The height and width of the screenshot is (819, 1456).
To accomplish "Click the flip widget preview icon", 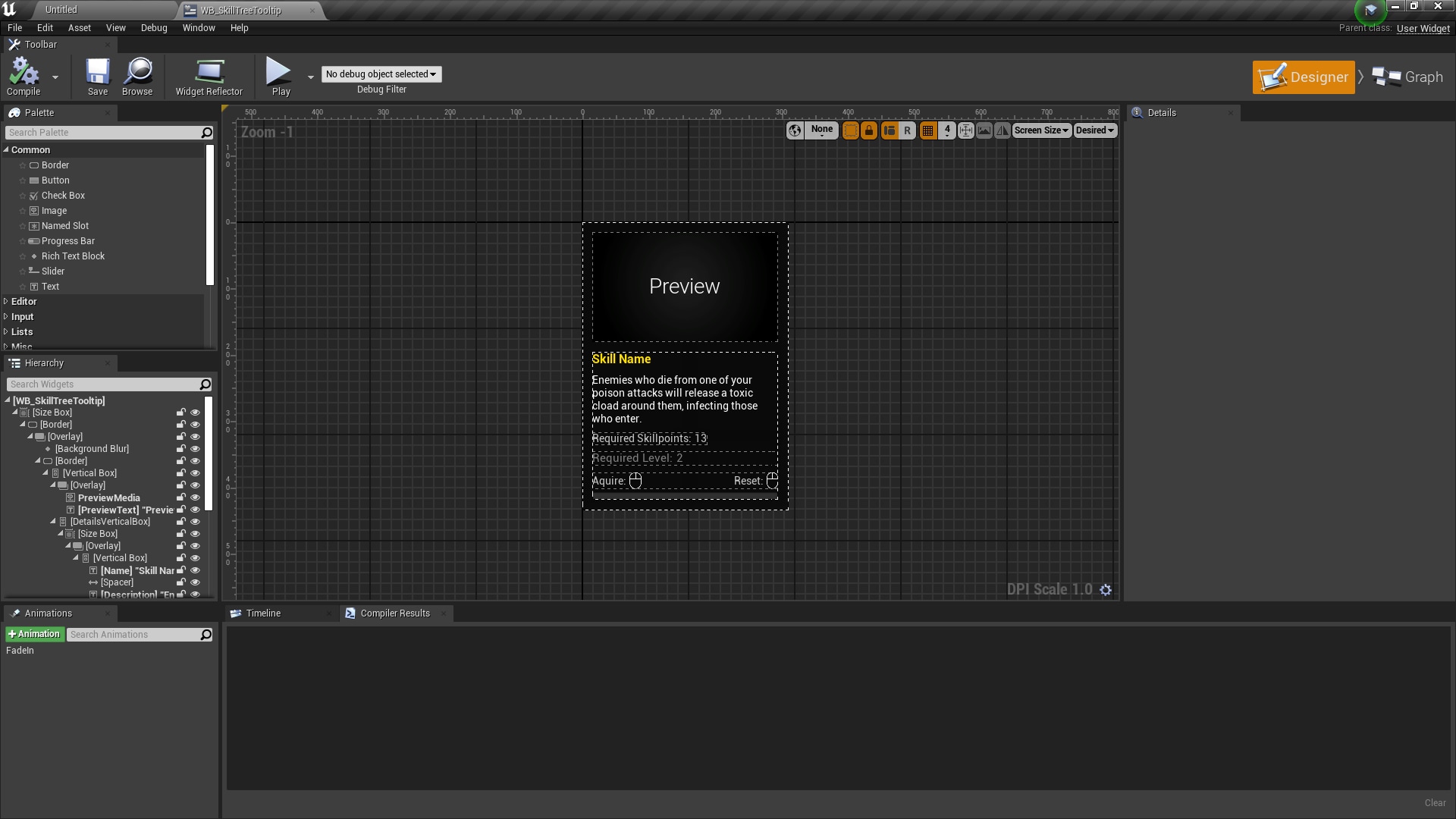I will (1002, 130).
